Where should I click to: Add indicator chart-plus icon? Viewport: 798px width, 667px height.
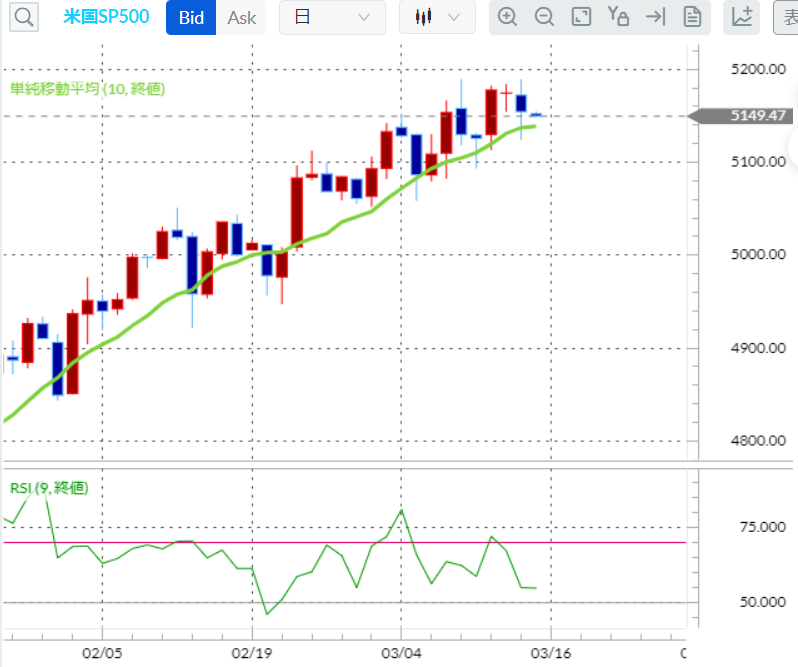click(x=742, y=17)
